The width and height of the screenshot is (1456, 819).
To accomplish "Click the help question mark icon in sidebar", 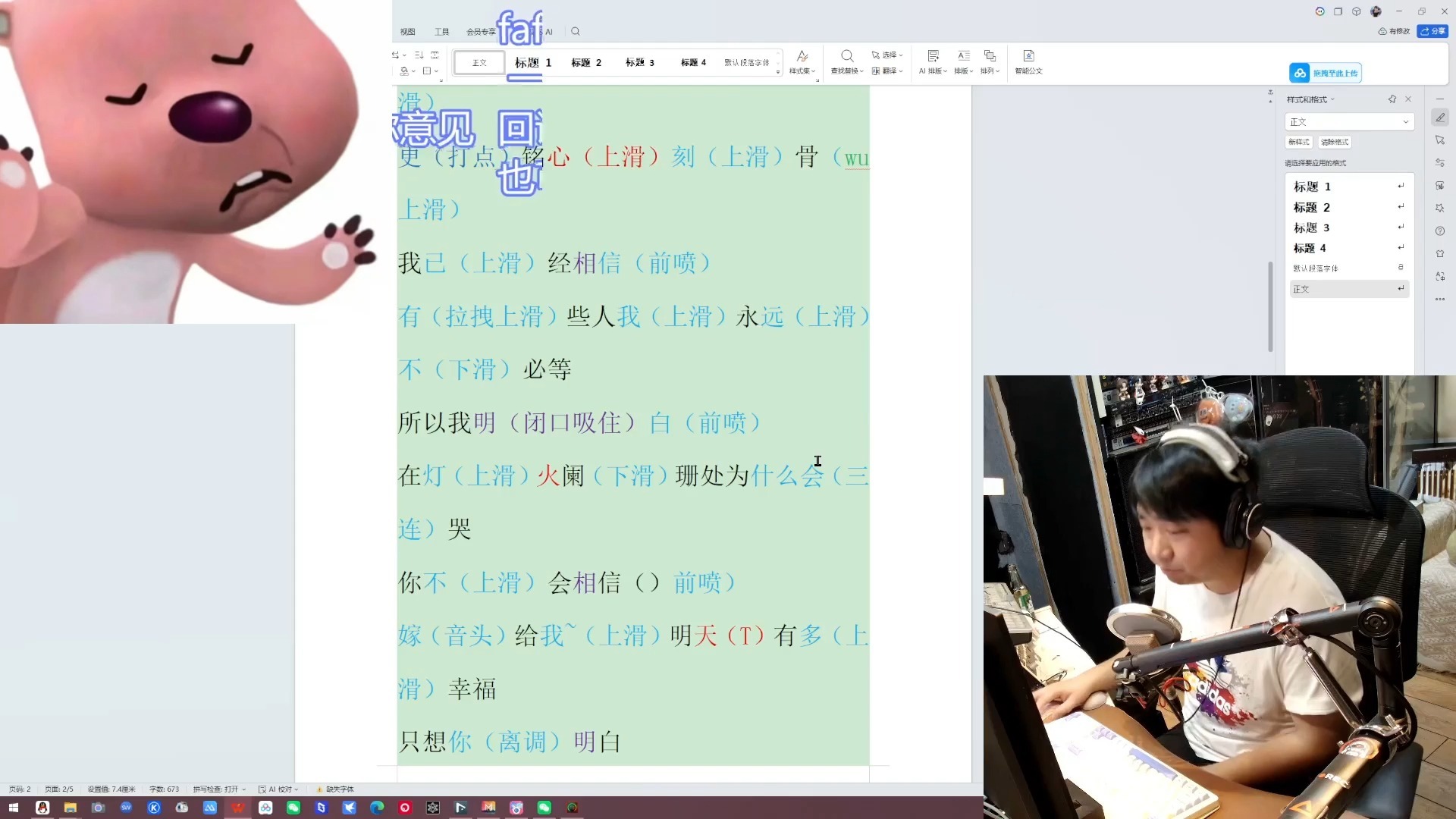I will [1440, 231].
